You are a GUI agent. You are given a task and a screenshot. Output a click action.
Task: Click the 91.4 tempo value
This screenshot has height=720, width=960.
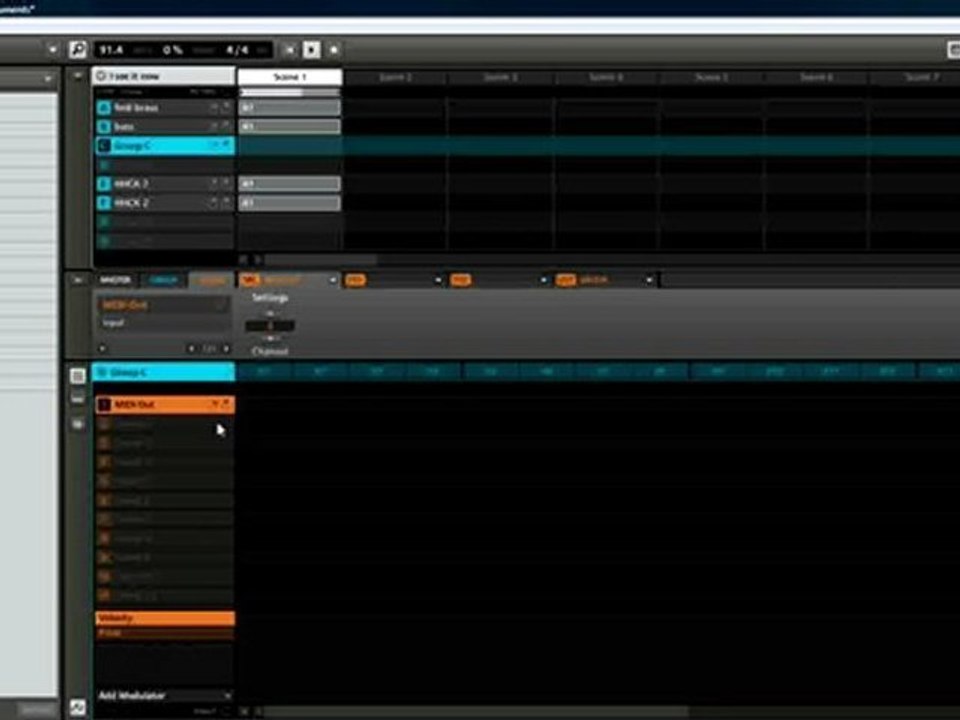click(111, 50)
